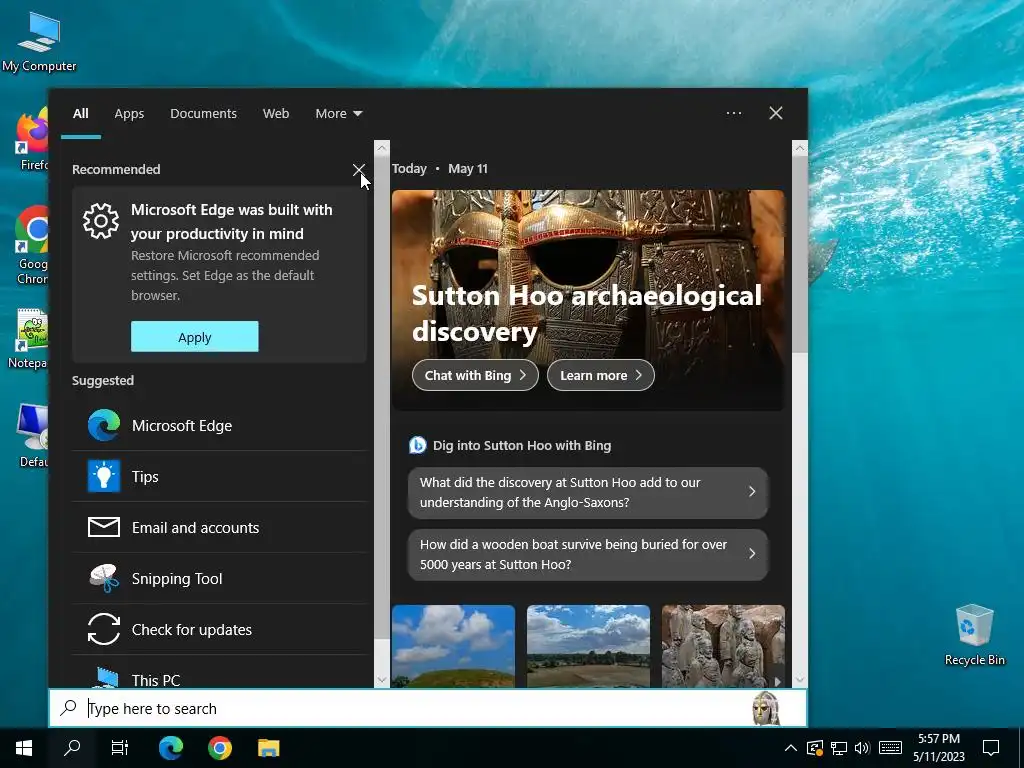
Task: Open the notification center icon
Action: click(991, 748)
